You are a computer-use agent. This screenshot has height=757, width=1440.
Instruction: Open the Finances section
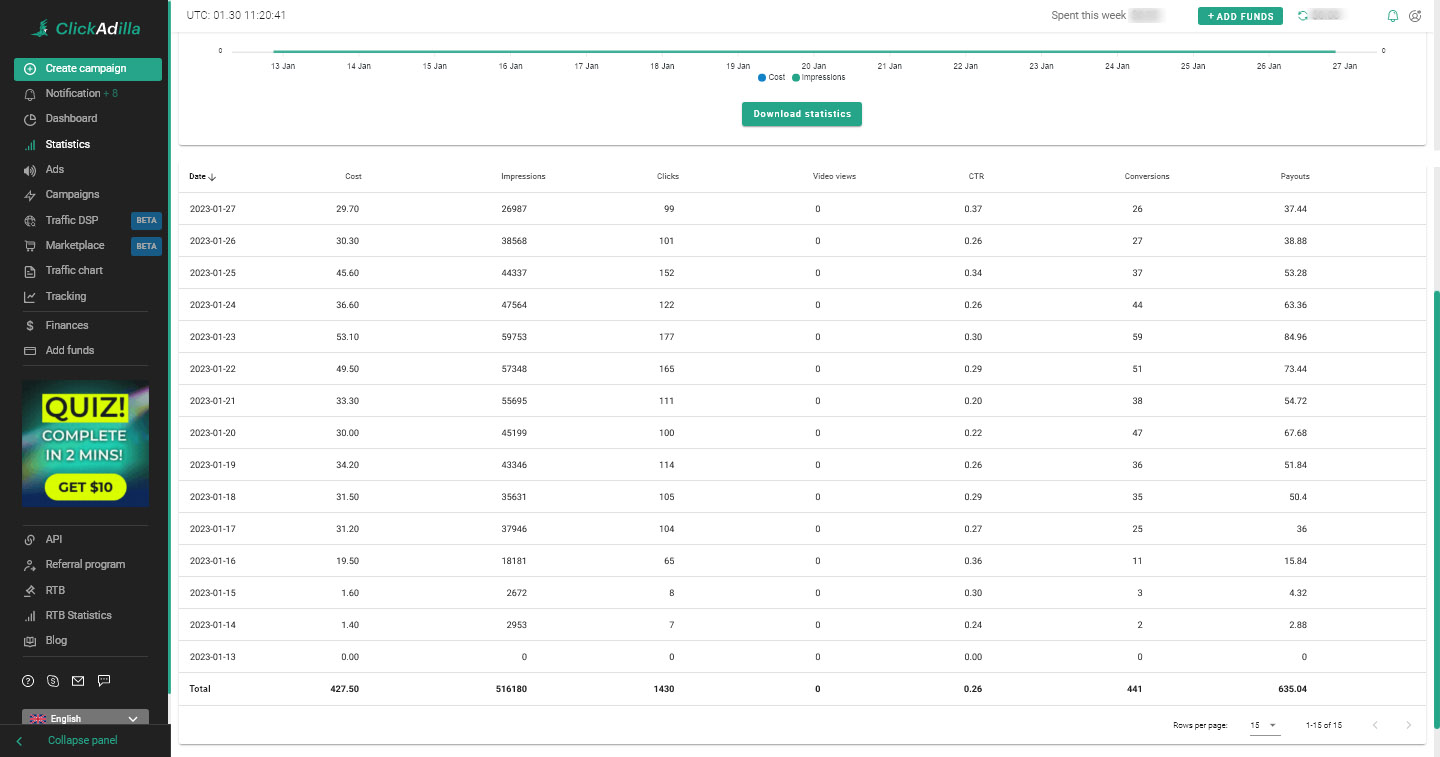[67, 325]
